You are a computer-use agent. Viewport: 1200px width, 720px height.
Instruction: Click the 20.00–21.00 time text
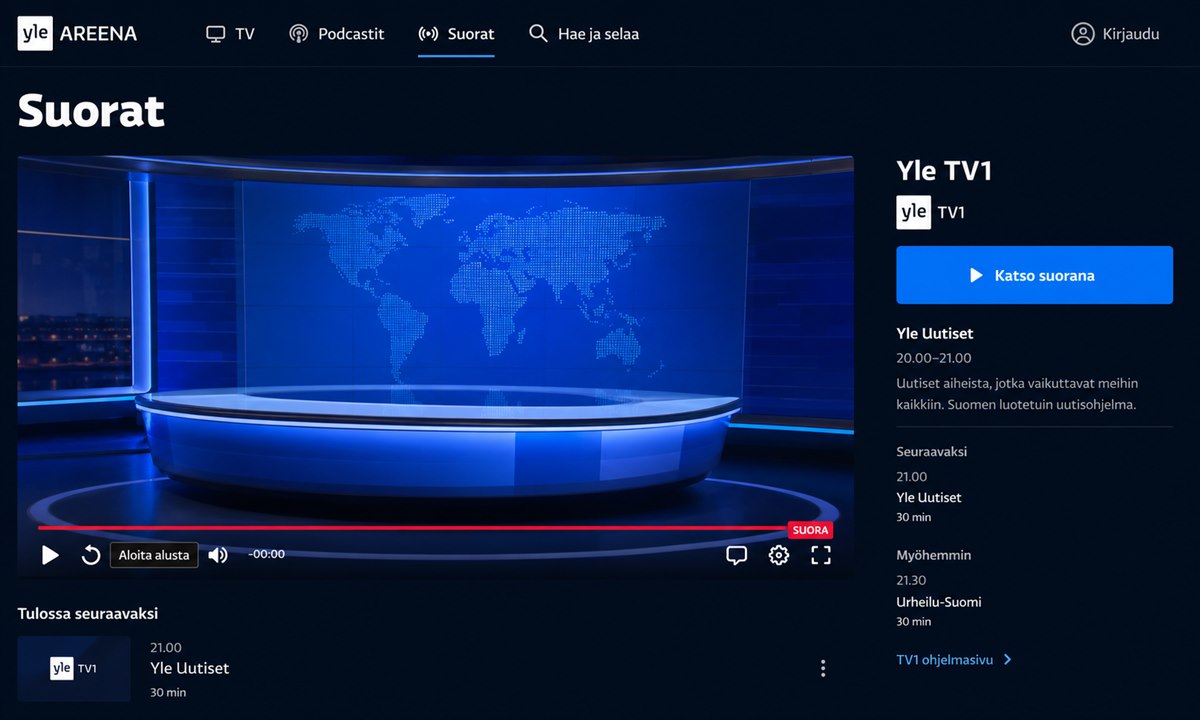click(x=934, y=358)
